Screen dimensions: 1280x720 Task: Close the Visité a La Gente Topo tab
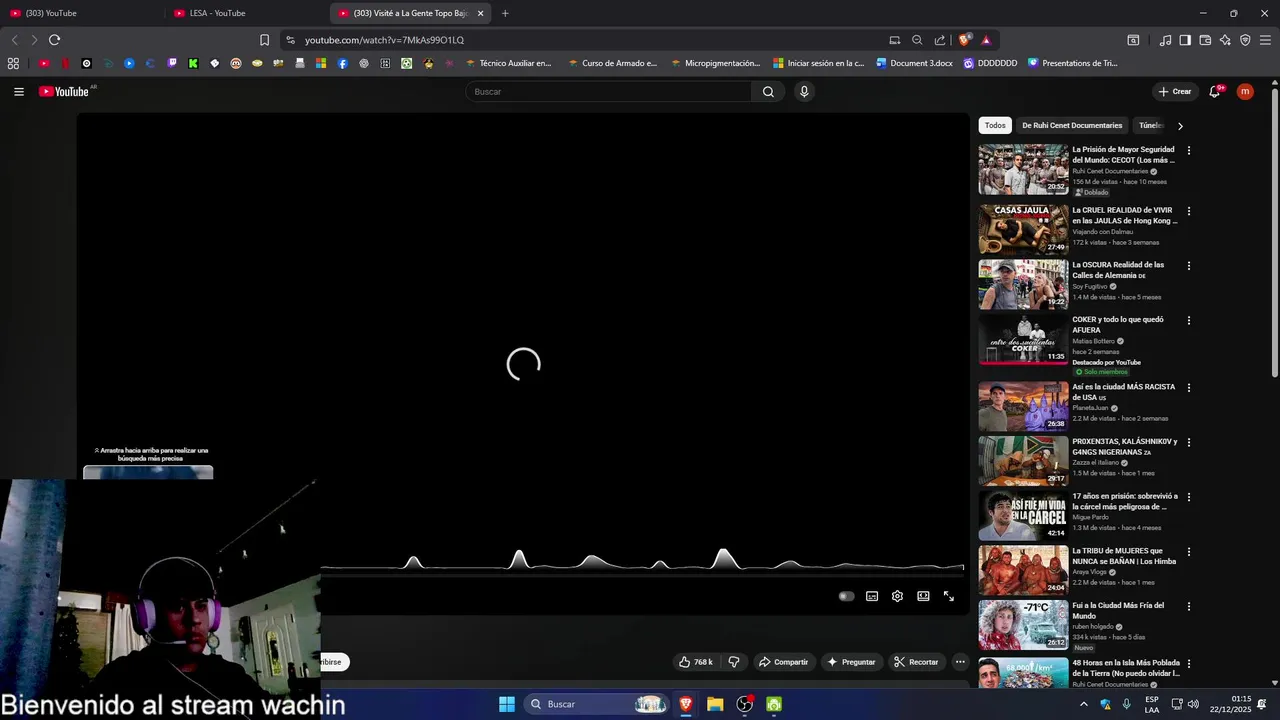coord(480,13)
